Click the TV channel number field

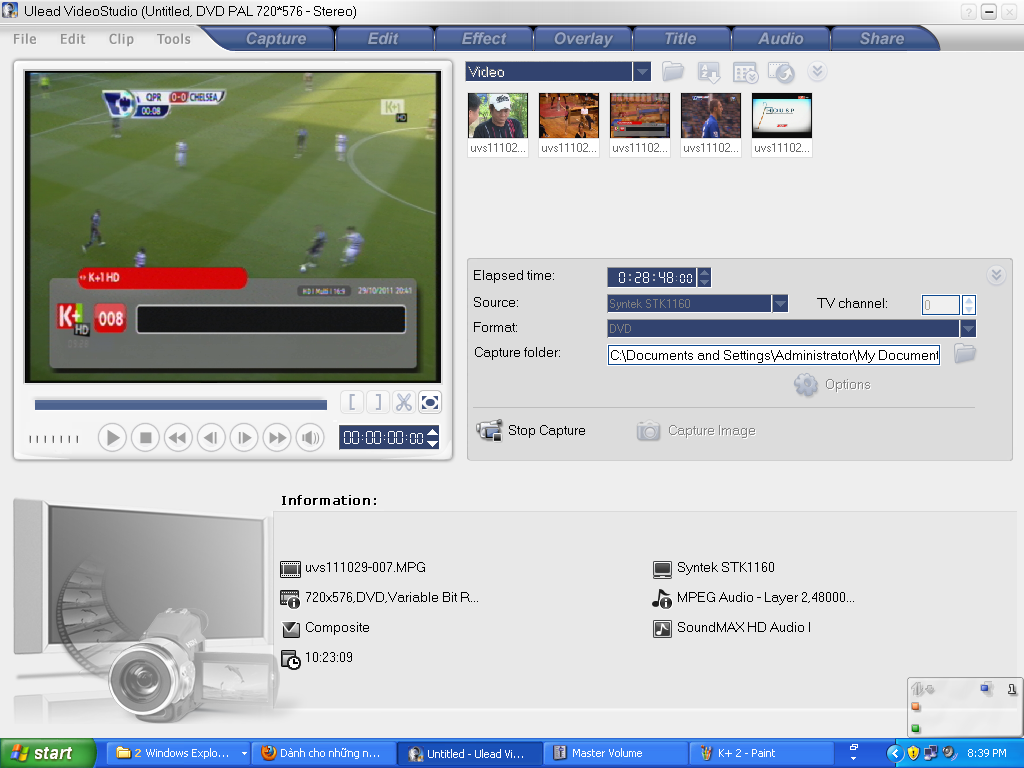(x=940, y=304)
